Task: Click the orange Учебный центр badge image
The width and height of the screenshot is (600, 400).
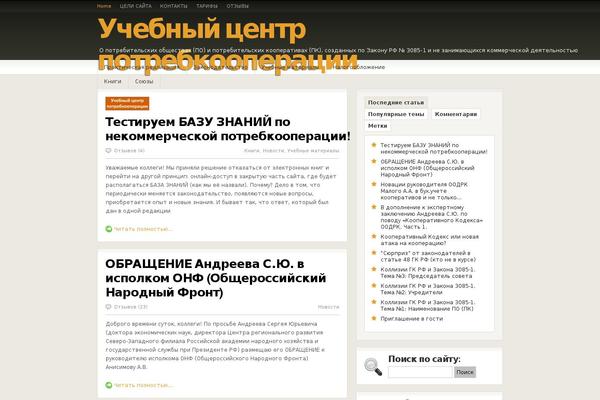Action: coord(127,103)
